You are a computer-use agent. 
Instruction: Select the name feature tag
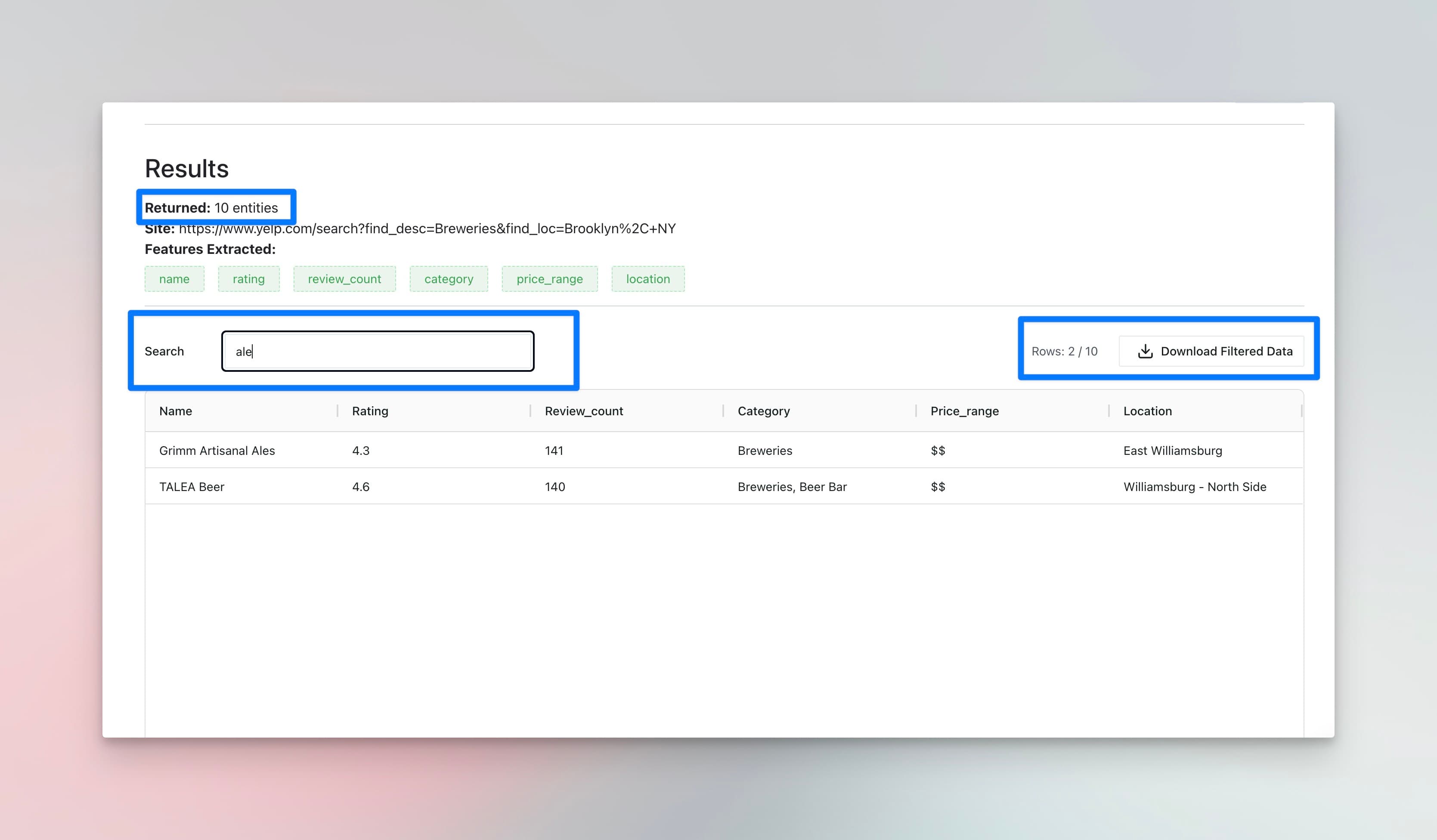pyautogui.click(x=174, y=279)
